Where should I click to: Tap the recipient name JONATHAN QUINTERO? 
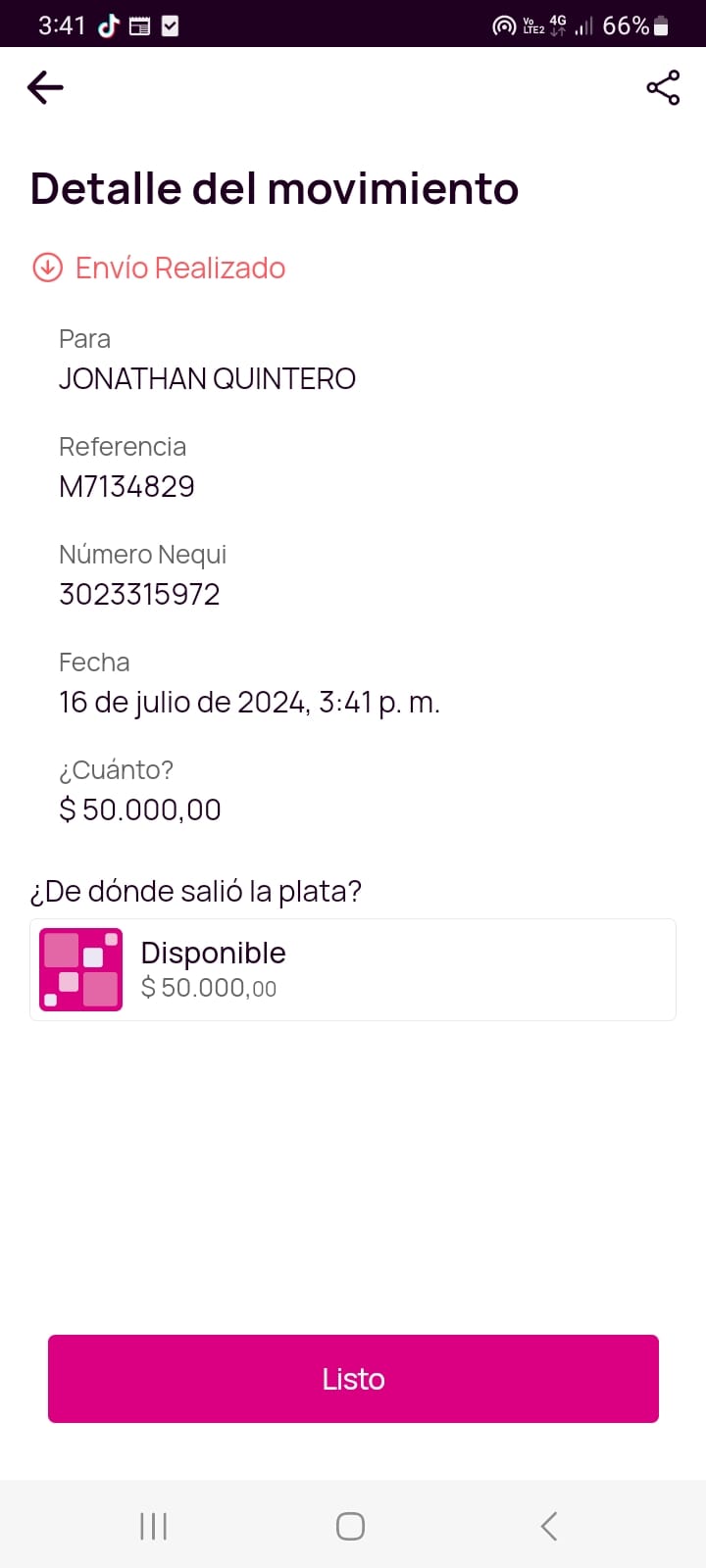(x=207, y=378)
